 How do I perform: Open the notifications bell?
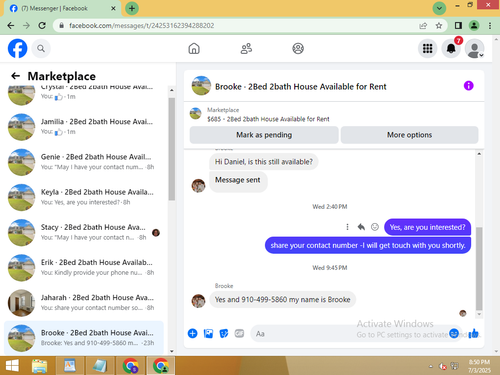tap(451, 49)
